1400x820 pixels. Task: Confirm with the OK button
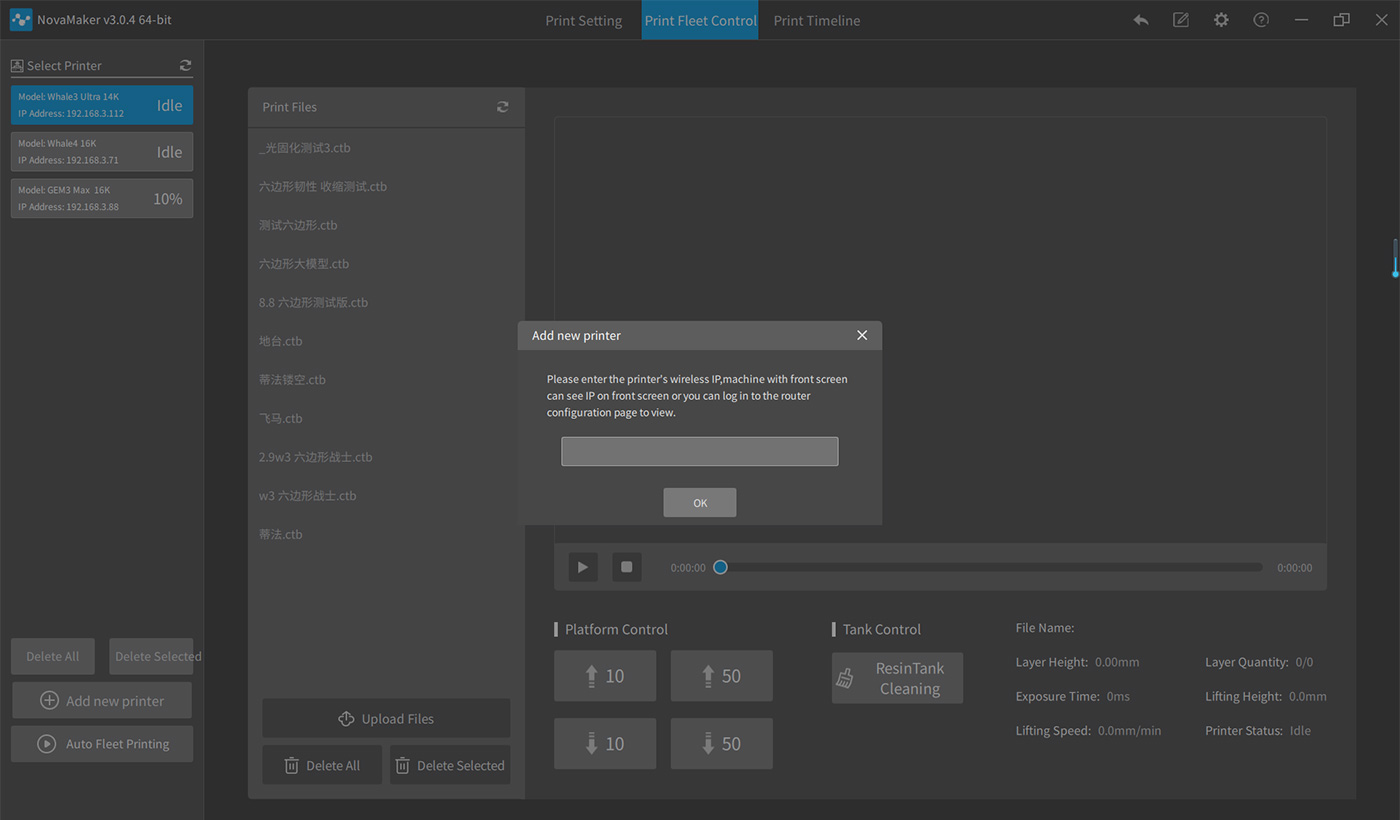pyautogui.click(x=700, y=503)
